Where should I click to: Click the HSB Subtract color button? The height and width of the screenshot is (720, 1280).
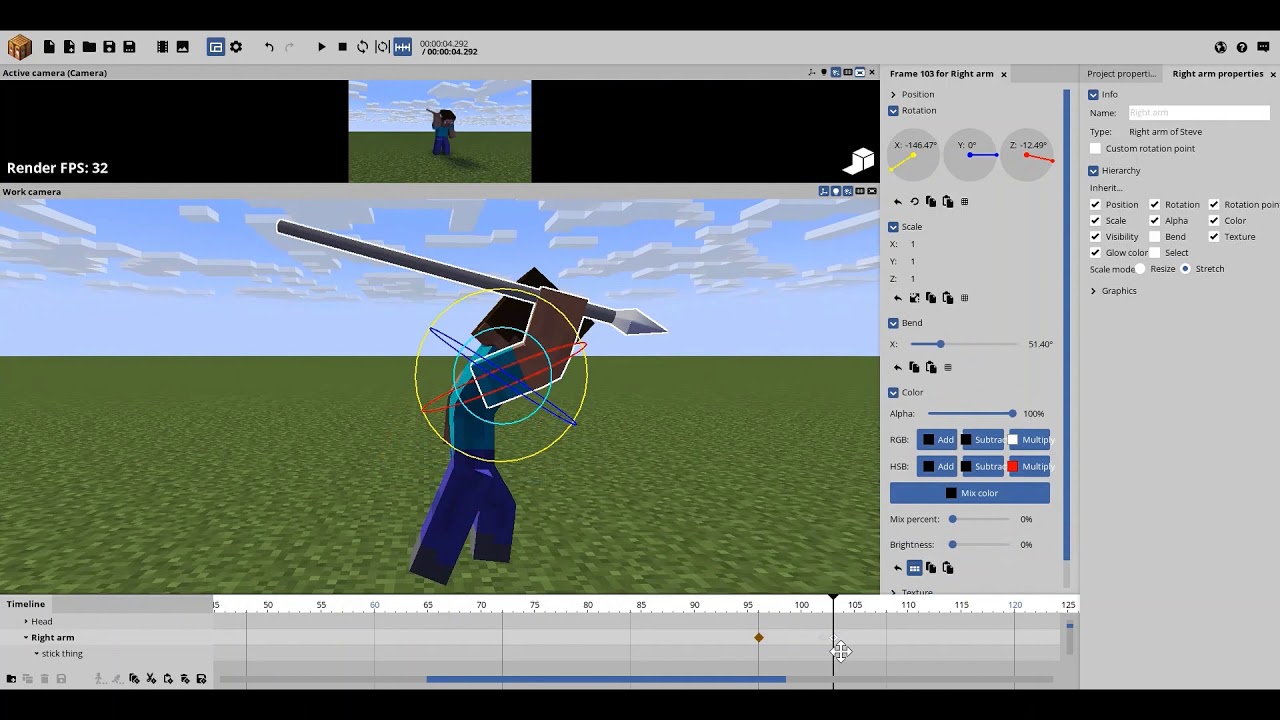click(982, 467)
